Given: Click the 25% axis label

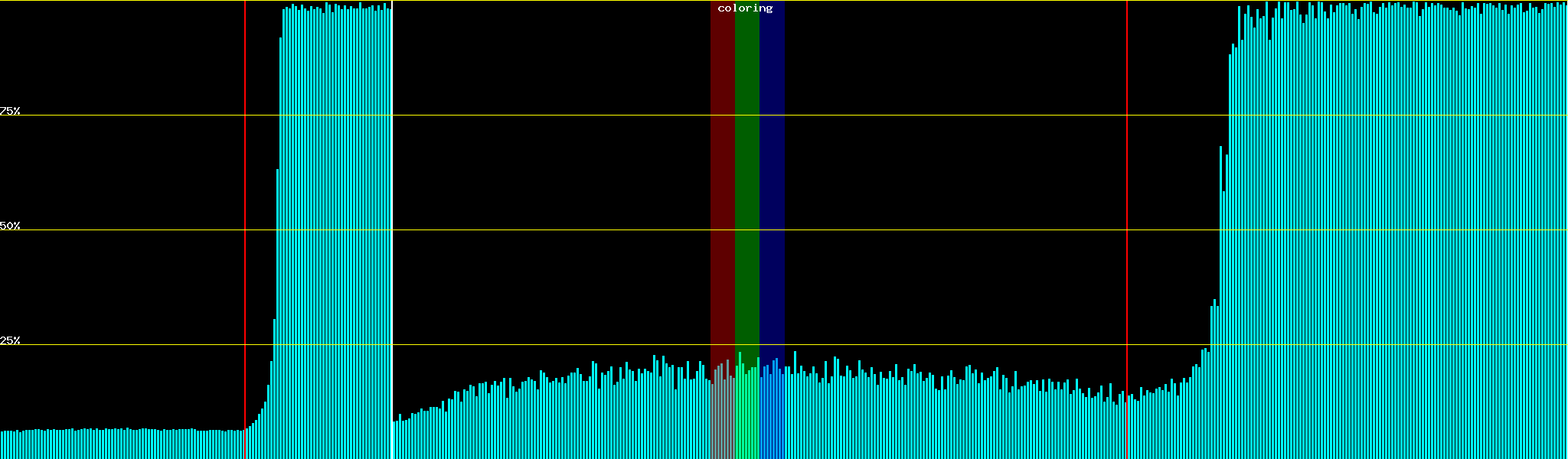Looking at the screenshot, I should [x=10, y=340].
